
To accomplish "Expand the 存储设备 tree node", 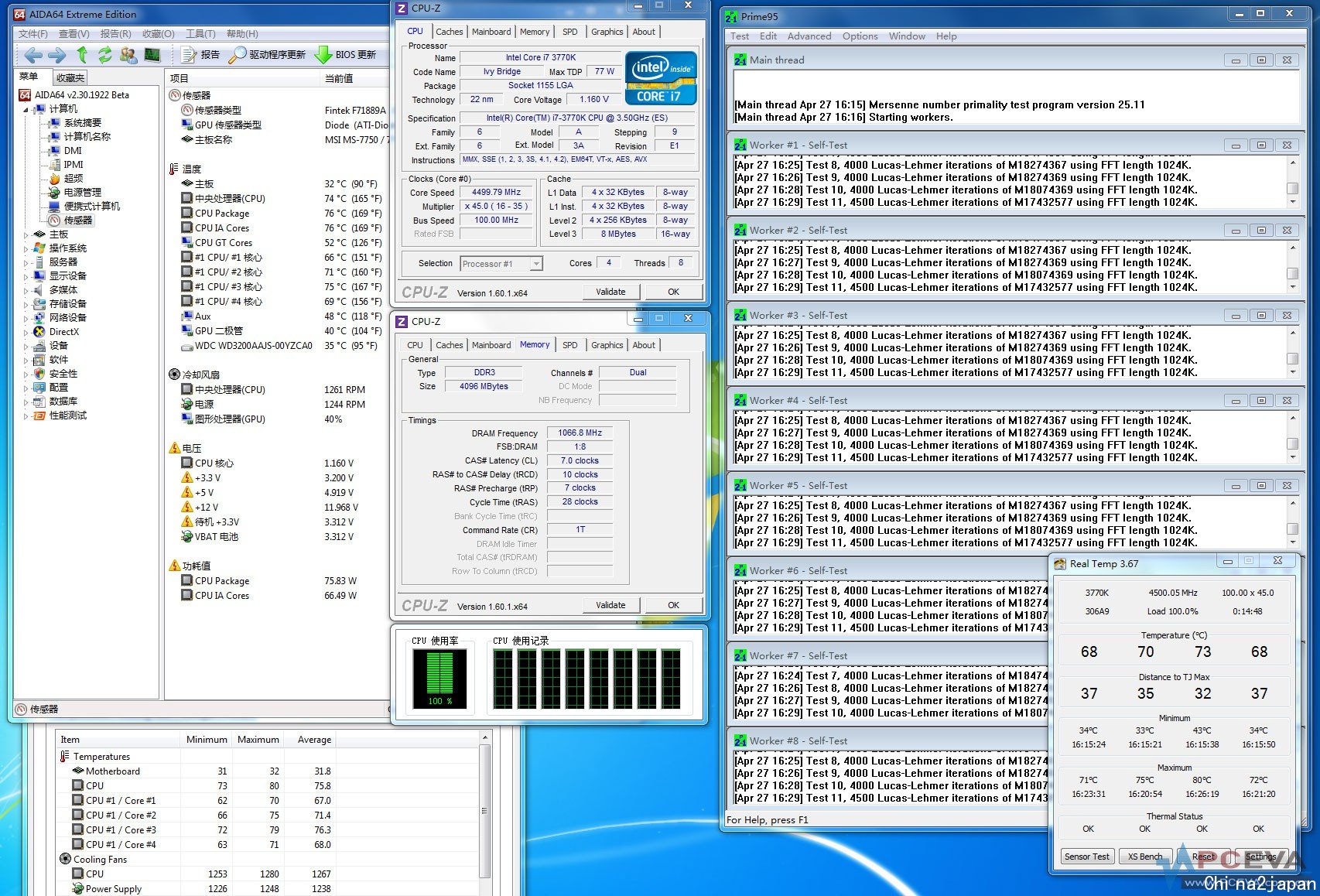I will (26, 304).
